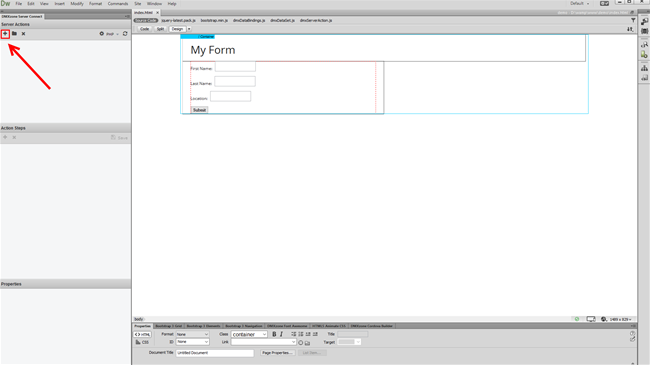Click the Submit button in form
Image resolution: width=650 pixels, height=365 pixels.
(x=199, y=110)
